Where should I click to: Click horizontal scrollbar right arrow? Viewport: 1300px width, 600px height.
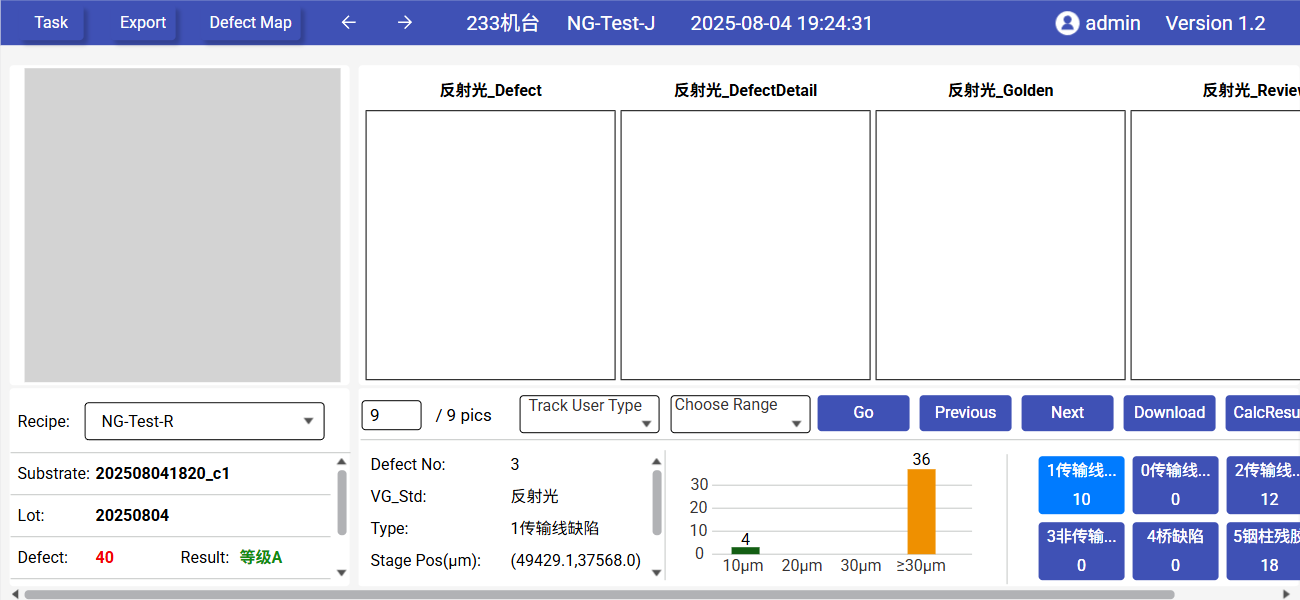1286,594
